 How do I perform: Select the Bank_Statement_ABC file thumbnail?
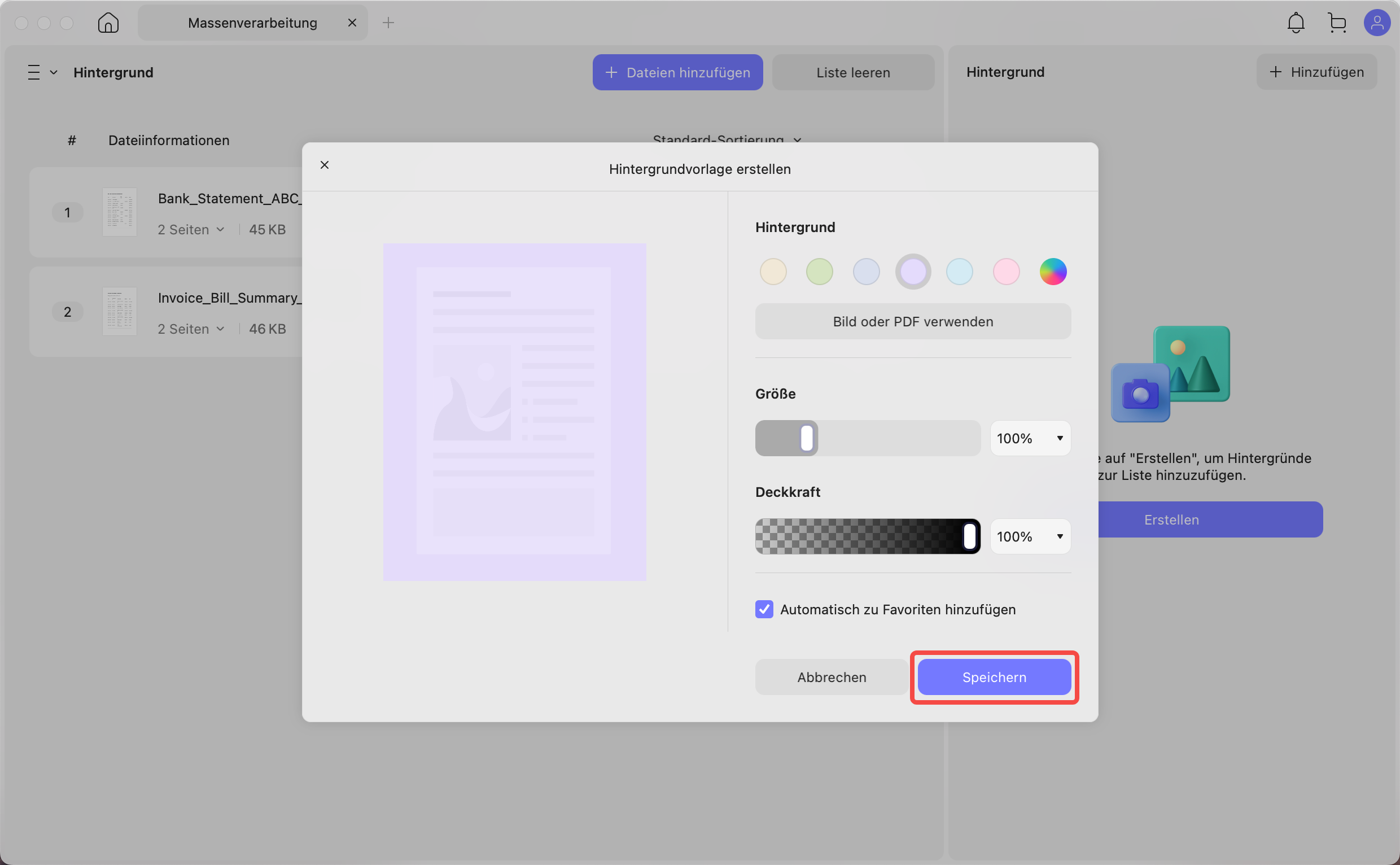point(120,212)
